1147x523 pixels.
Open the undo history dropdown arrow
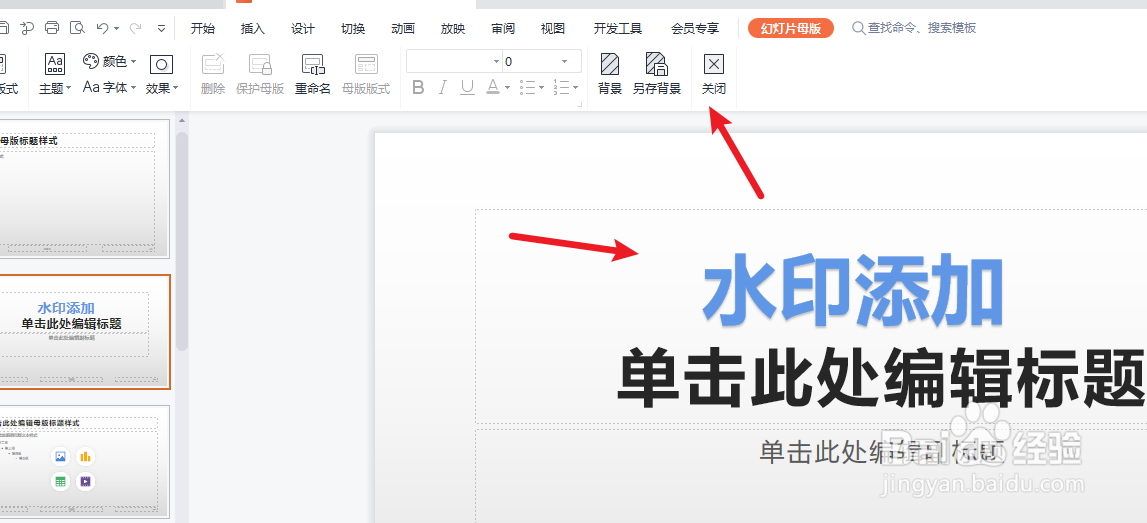(116, 29)
